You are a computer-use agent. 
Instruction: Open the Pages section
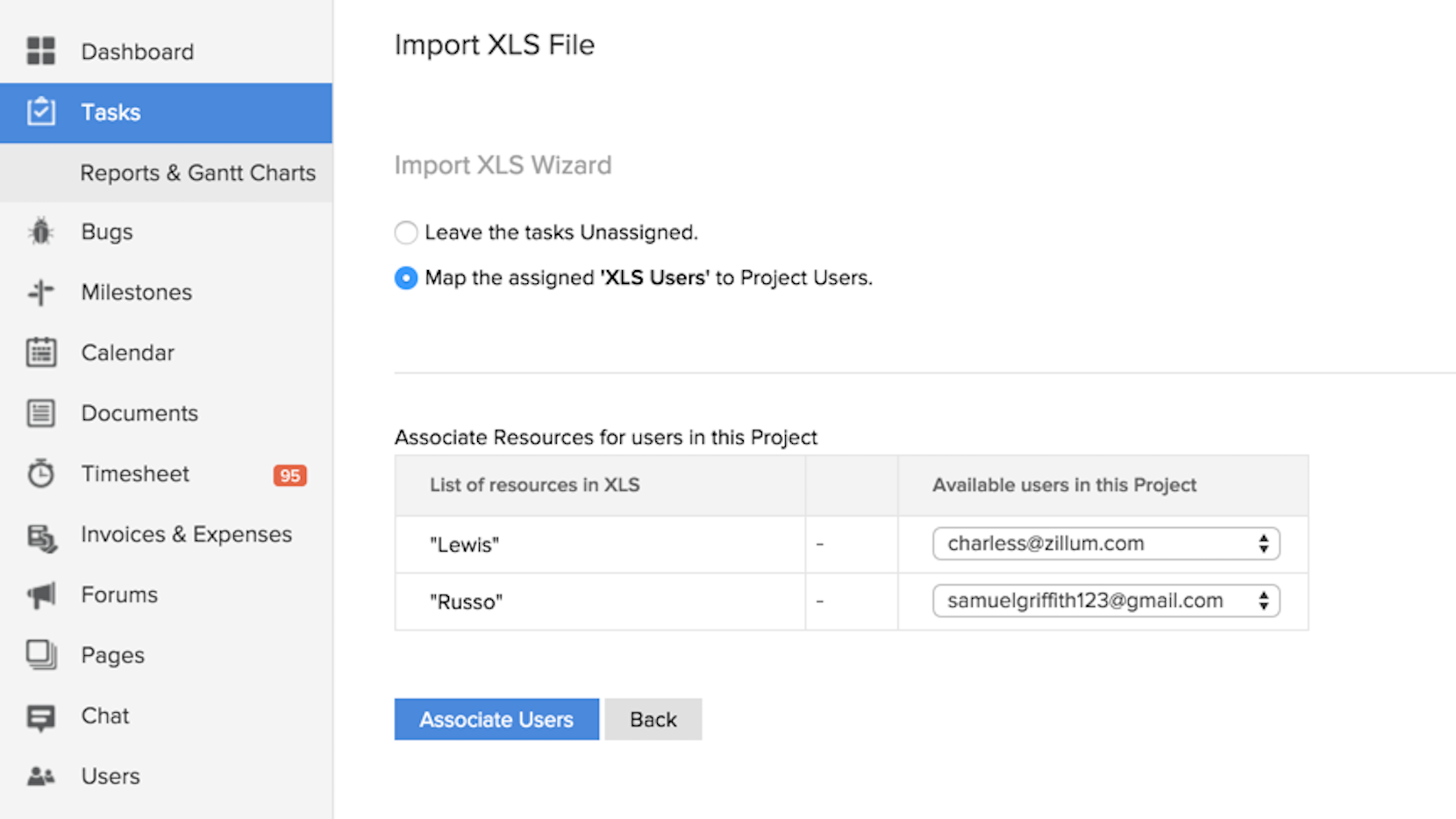point(112,655)
